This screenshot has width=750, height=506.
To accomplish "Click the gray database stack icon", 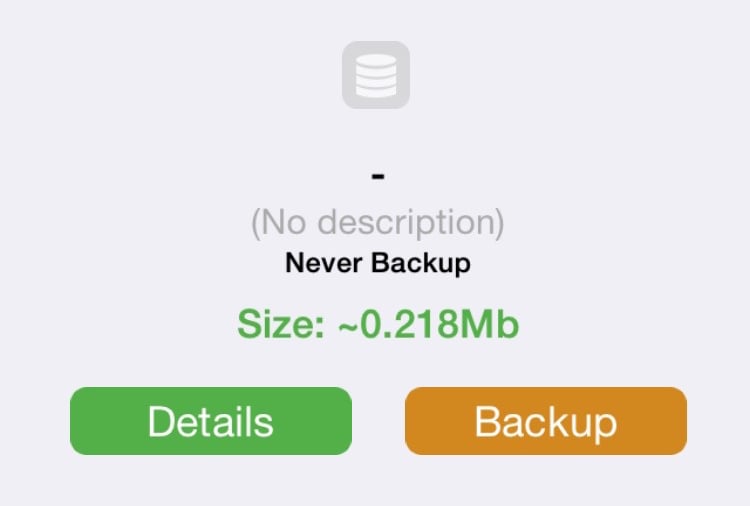I will [x=376, y=75].
